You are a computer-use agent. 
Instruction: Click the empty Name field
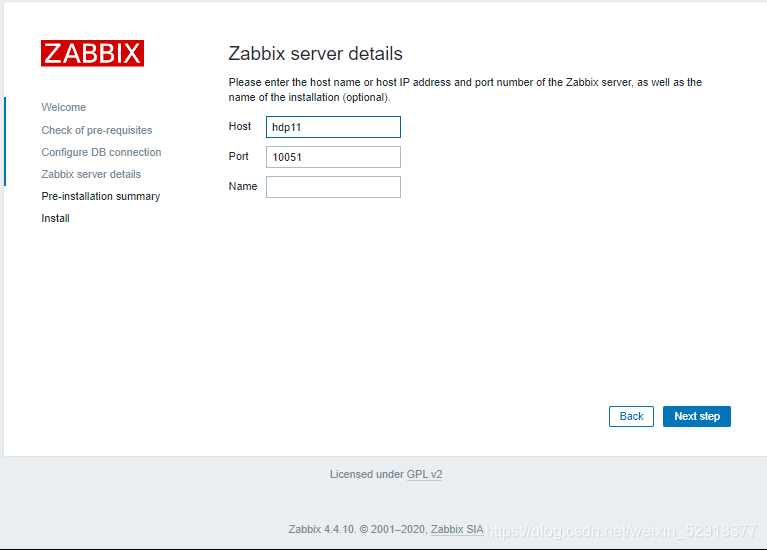pyautogui.click(x=333, y=187)
